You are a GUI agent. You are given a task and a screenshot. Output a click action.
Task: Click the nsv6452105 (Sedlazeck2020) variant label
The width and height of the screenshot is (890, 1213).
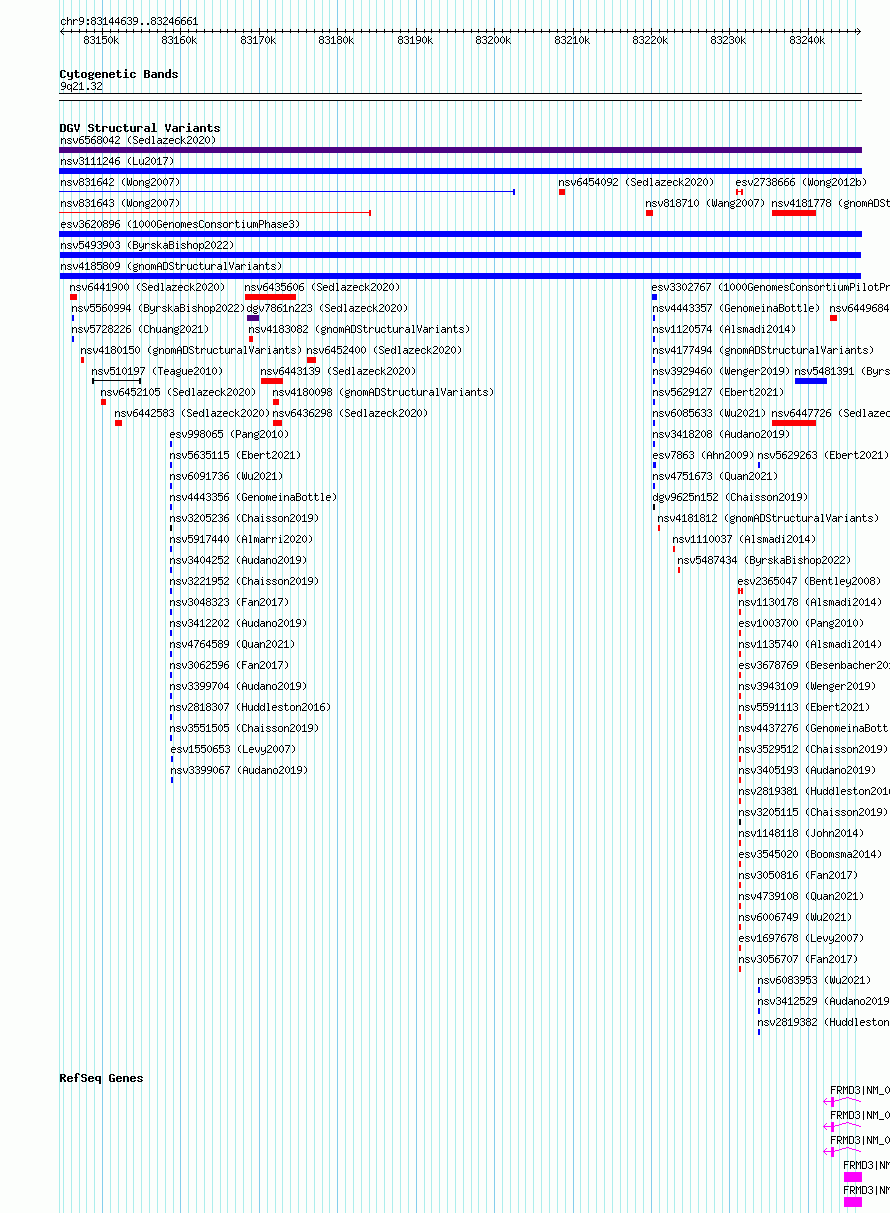pyautogui.click(x=179, y=393)
